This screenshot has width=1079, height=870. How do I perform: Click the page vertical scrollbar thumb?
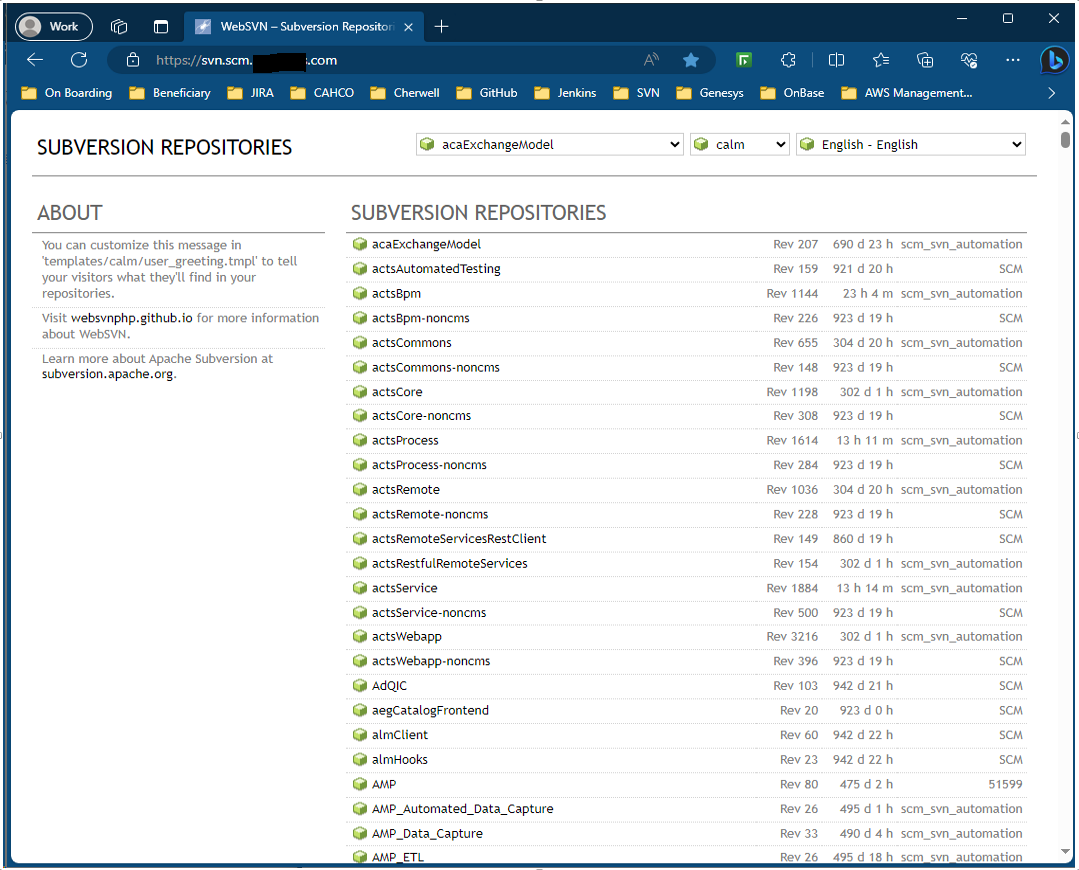tap(1065, 140)
